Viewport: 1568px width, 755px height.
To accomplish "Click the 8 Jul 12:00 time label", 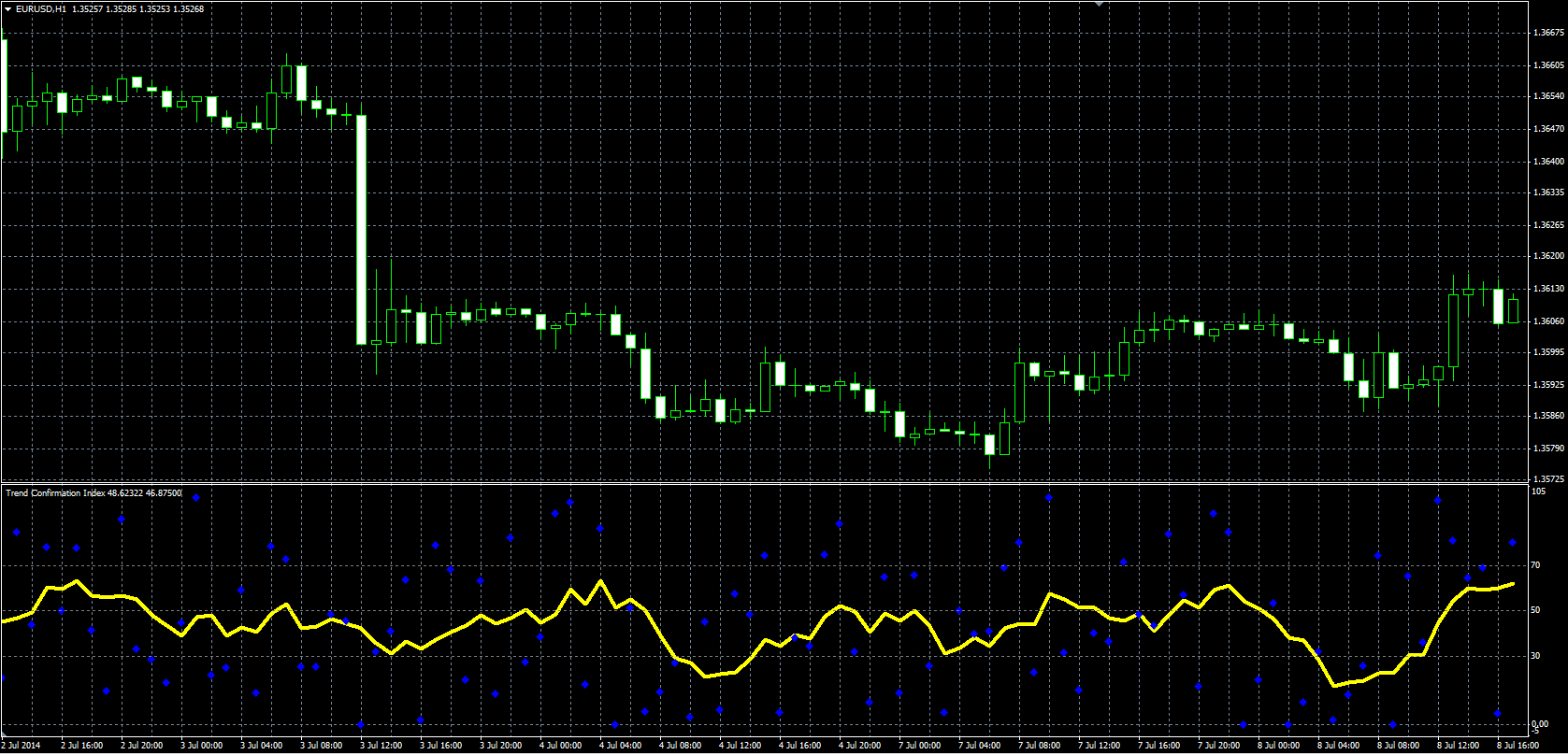I will 1459,746.
